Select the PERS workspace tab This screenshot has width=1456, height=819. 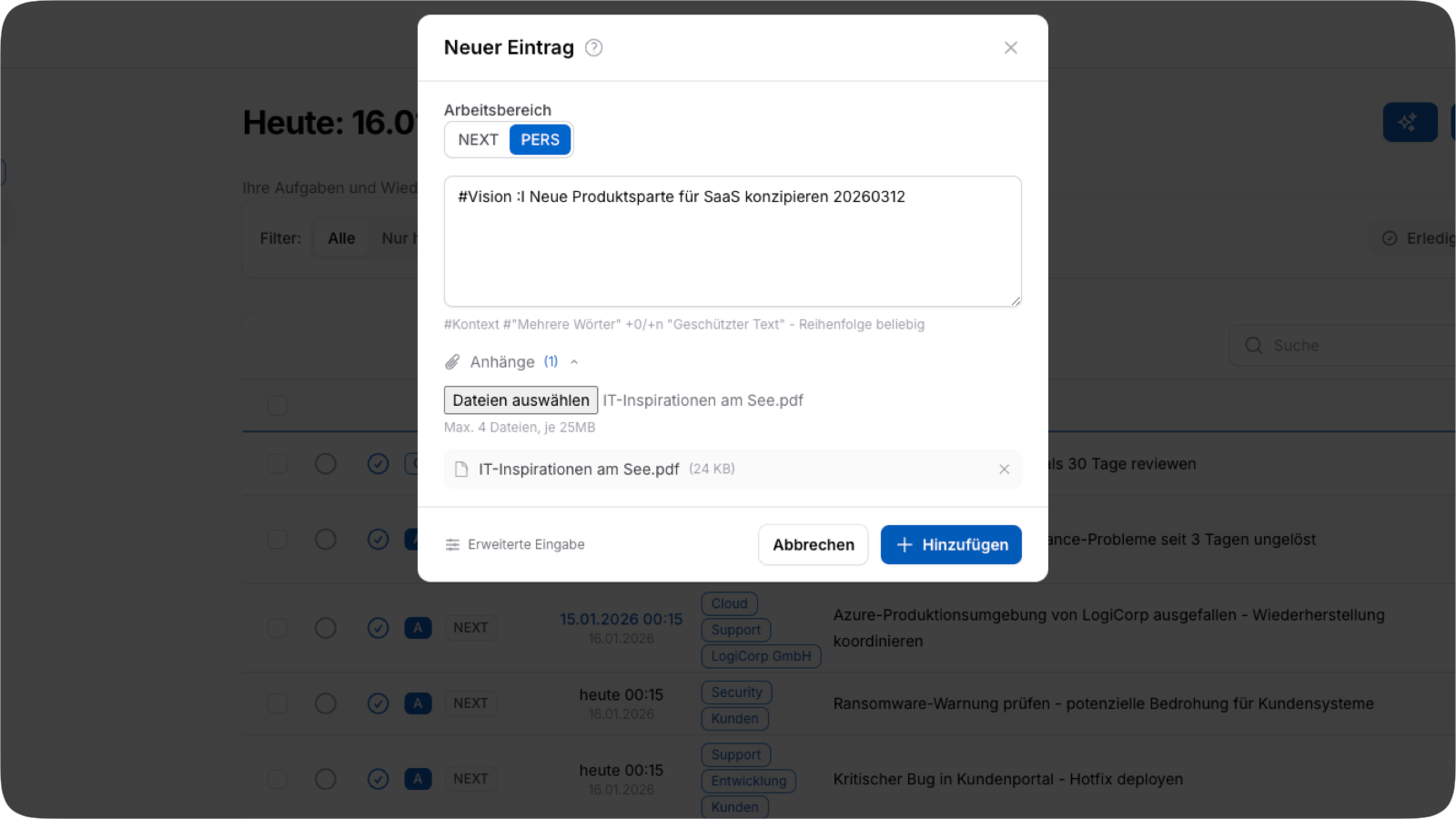[540, 139]
